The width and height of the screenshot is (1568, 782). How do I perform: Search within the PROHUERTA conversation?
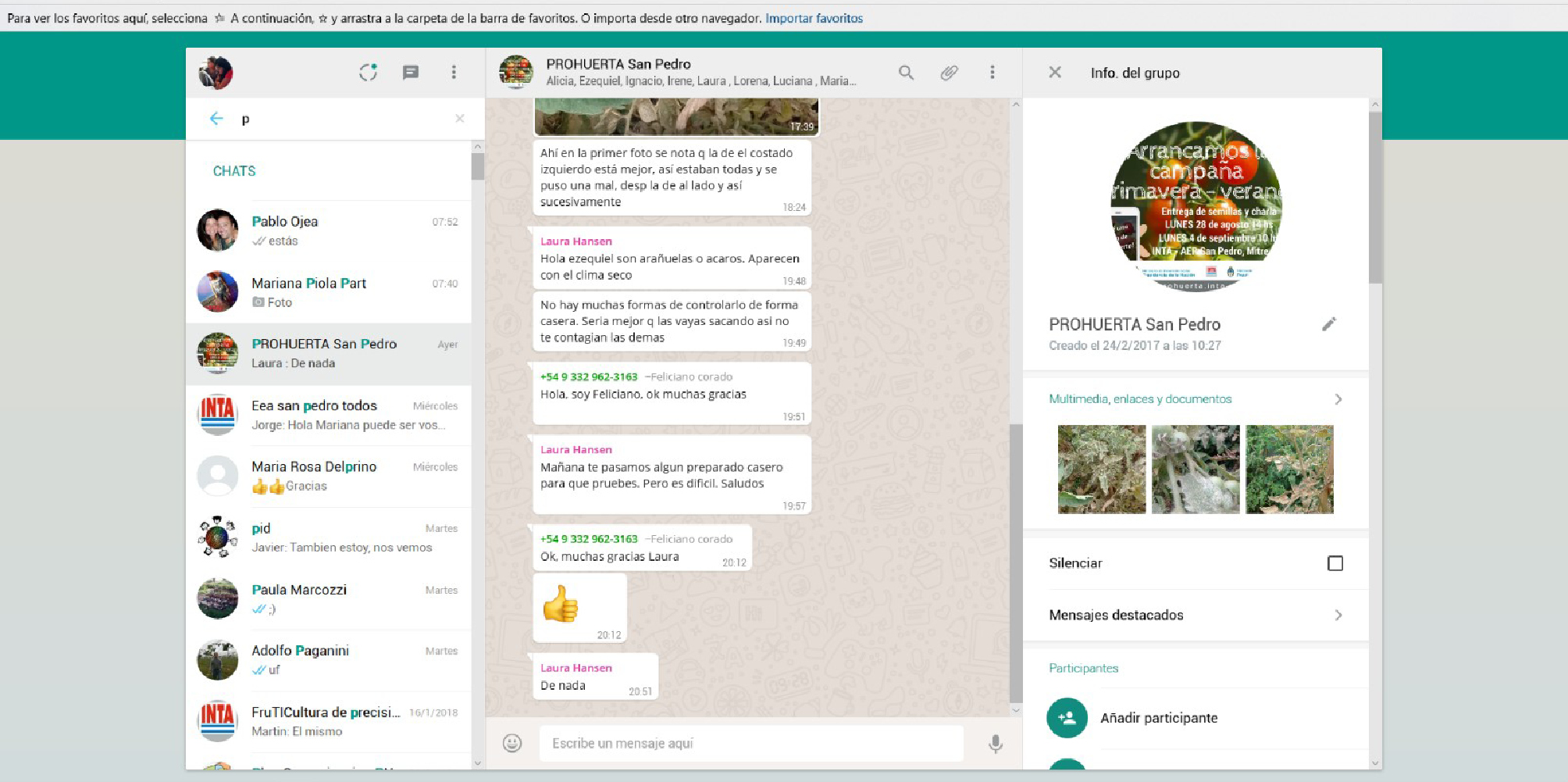click(x=906, y=73)
